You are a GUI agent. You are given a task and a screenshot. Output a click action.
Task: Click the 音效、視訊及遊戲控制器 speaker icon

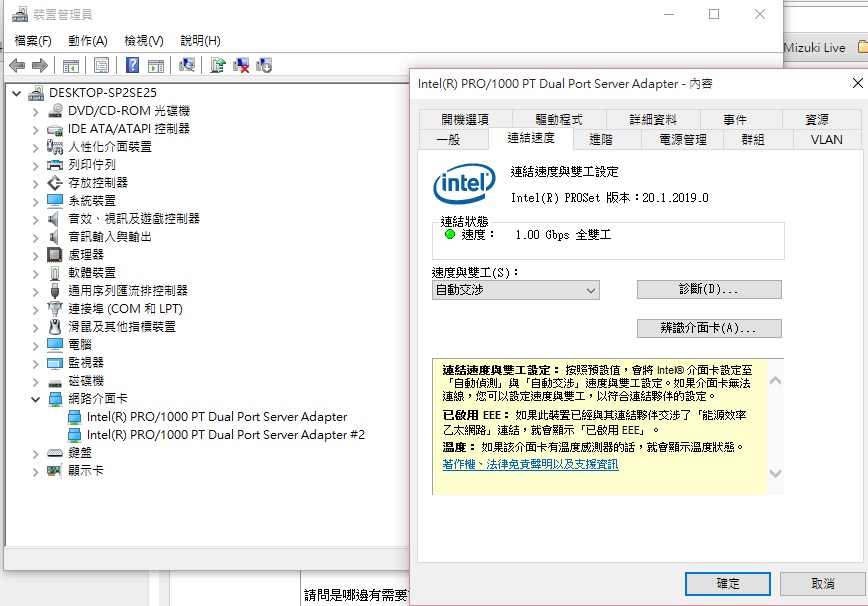(54, 219)
